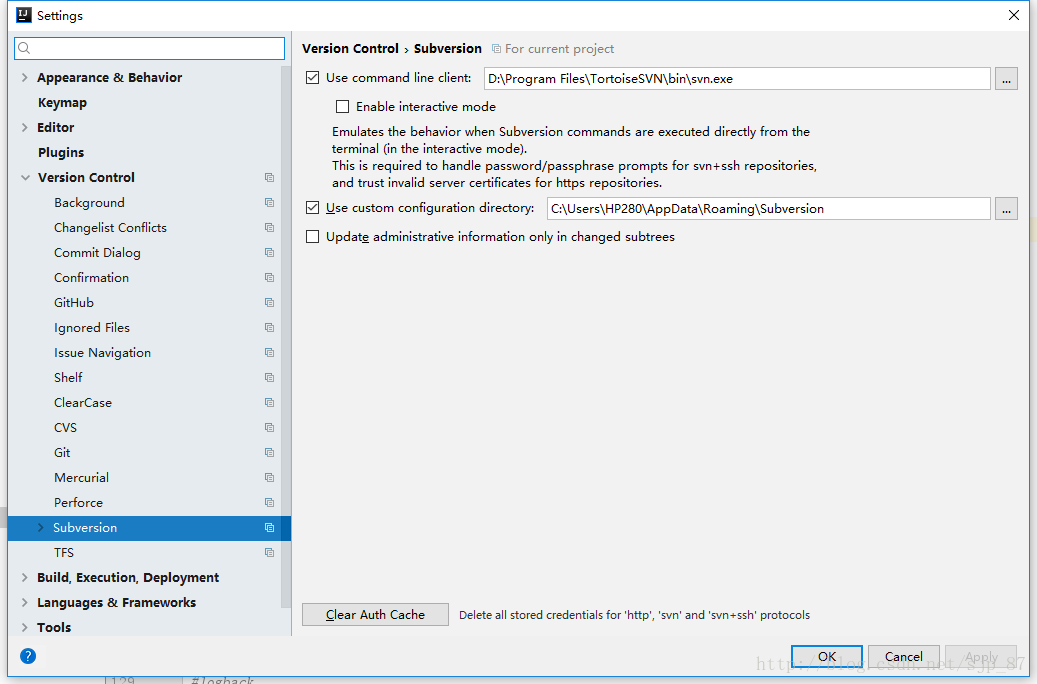The width and height of the screenshot is (1037, 684).
Task: Check 'Update administrative information only in changed subtrees'
Action: tap(312, 236)
